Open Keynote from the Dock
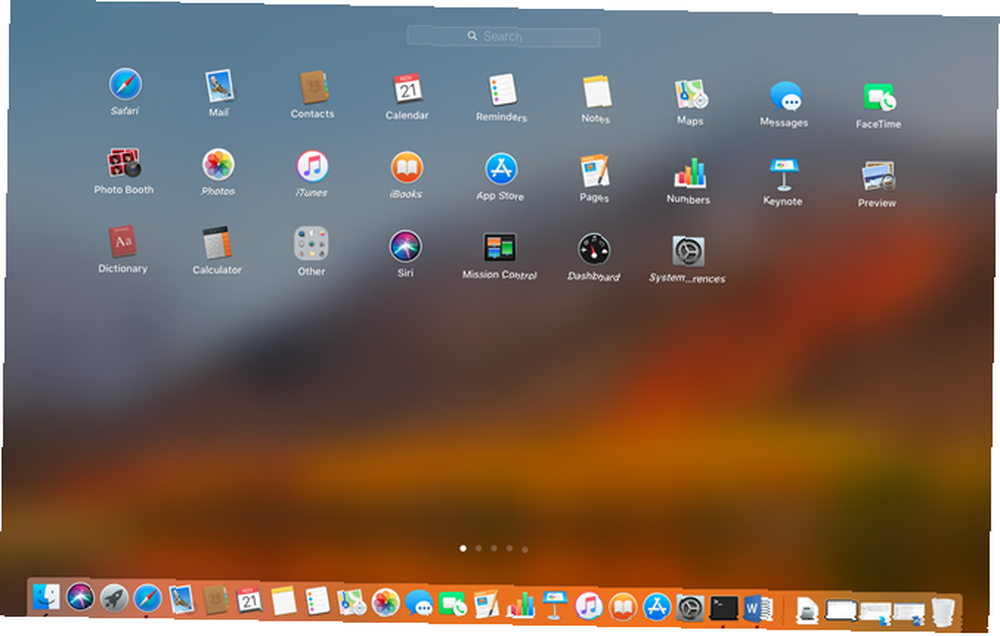The height and width of the screenshot is (636, 1000). click(555, 606)
